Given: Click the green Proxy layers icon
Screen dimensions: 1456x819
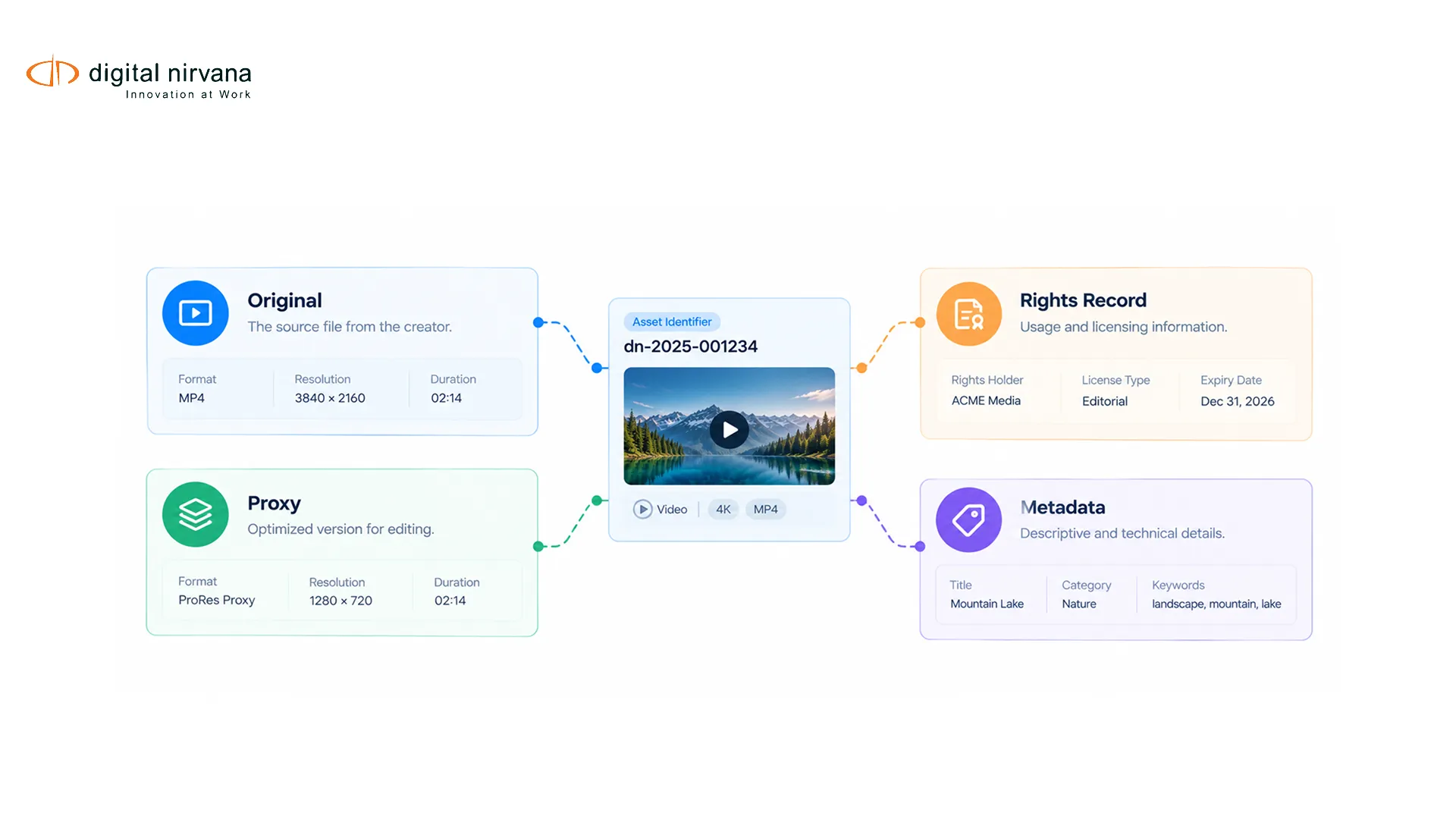Looking at the screenshot, I should point(196,515).
